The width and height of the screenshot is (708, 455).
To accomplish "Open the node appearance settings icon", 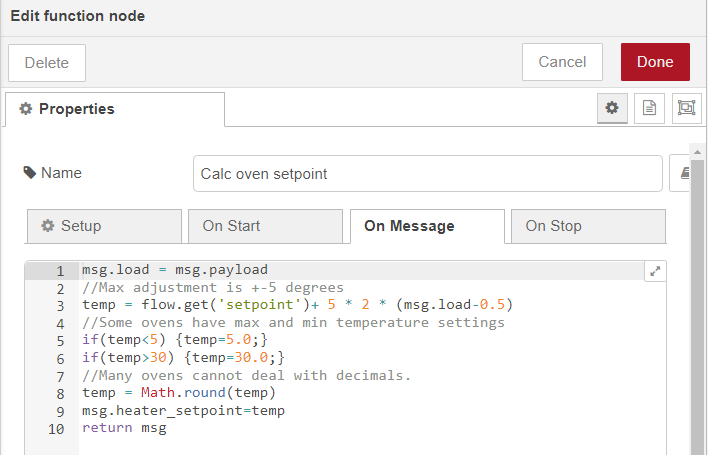I will 685,108.
